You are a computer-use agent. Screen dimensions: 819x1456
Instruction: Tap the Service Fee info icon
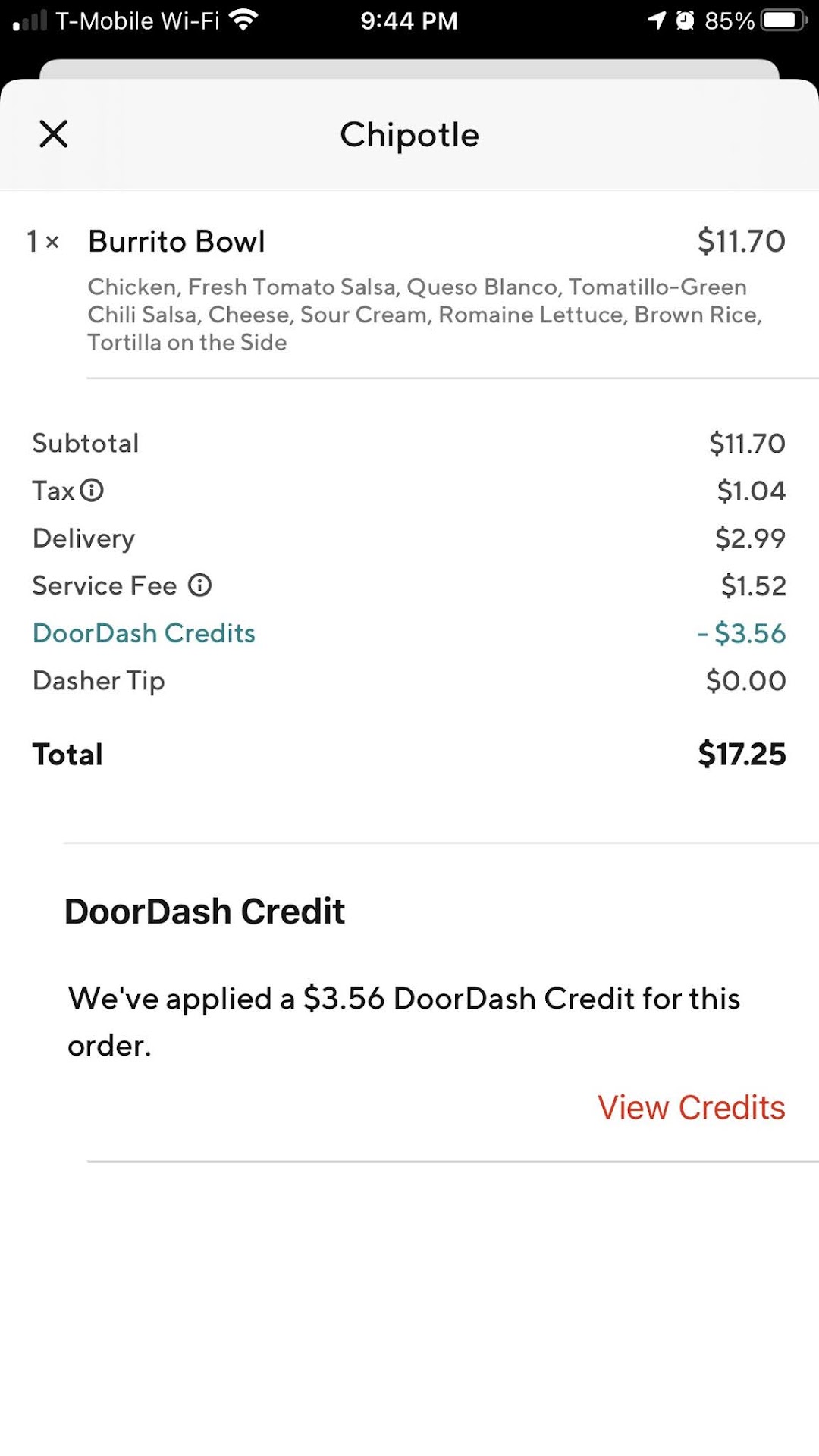[200, 585]
